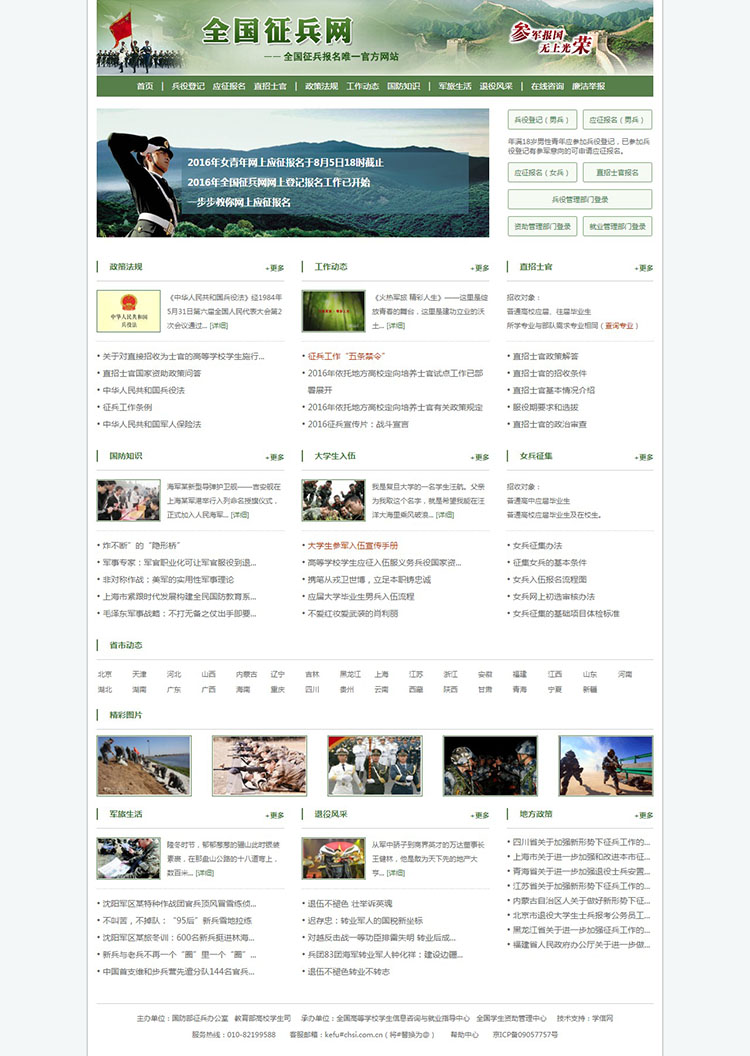The height and width of the screenshot is (1056, 750).
Task: Open 政策法规 in the navigation bar
Action: [x=321, y=86]
